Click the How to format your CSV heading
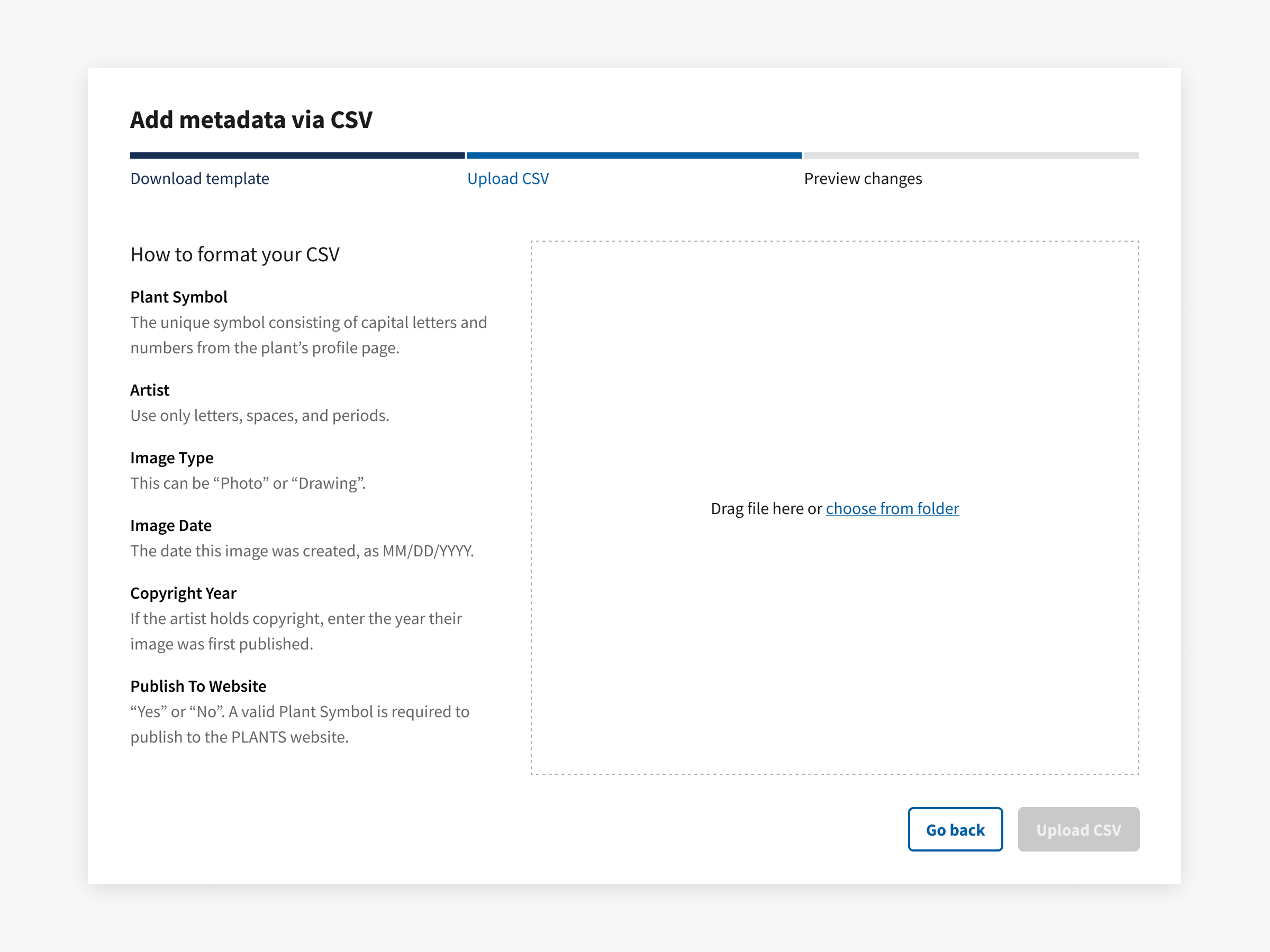1270x952 pixels. pyautogui.click(x=234, y=254)
